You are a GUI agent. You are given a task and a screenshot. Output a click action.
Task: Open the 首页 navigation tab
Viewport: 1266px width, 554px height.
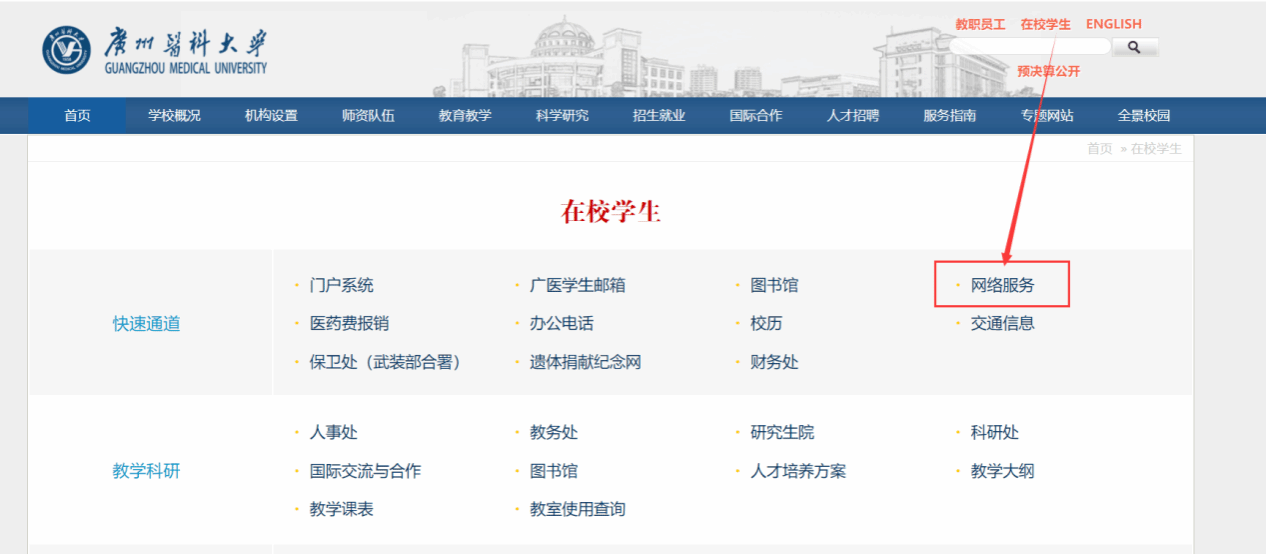coord(77,115)
